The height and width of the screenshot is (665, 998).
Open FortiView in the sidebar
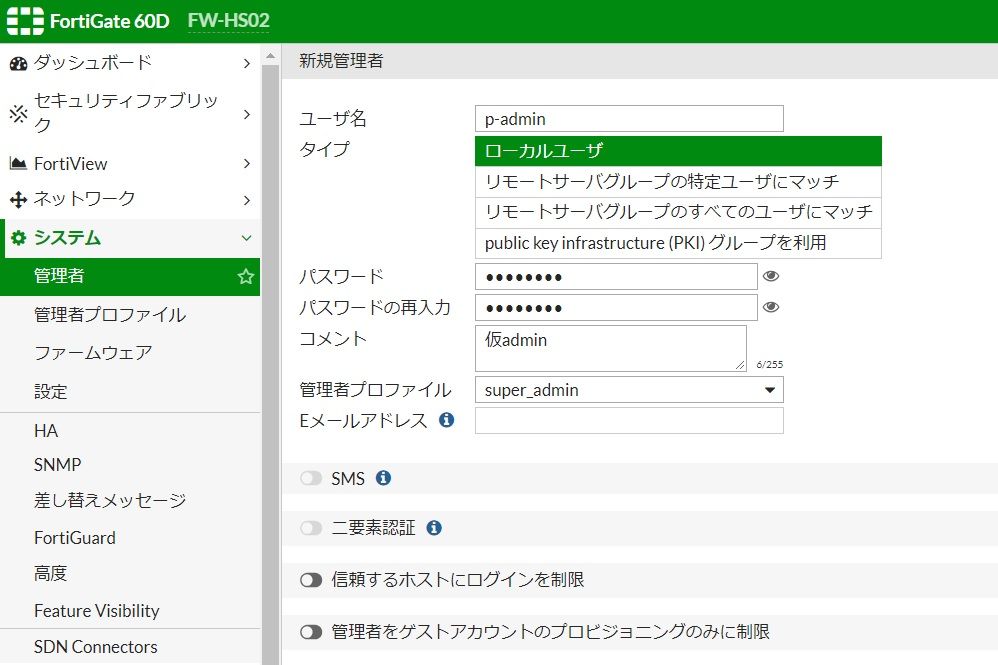[130, 164]
